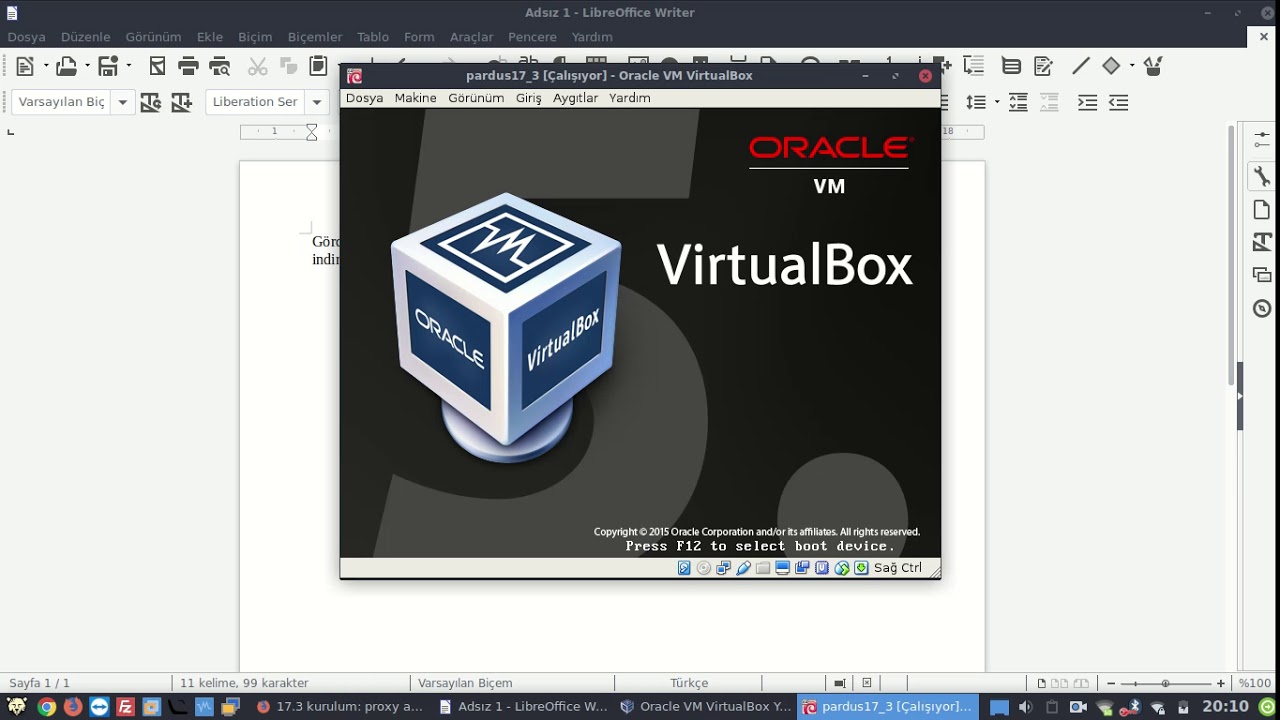The height and width of the screenshot is (720, 1280).
Task: Click Türkçe language in status bar
Action: (x=689, y=683)
